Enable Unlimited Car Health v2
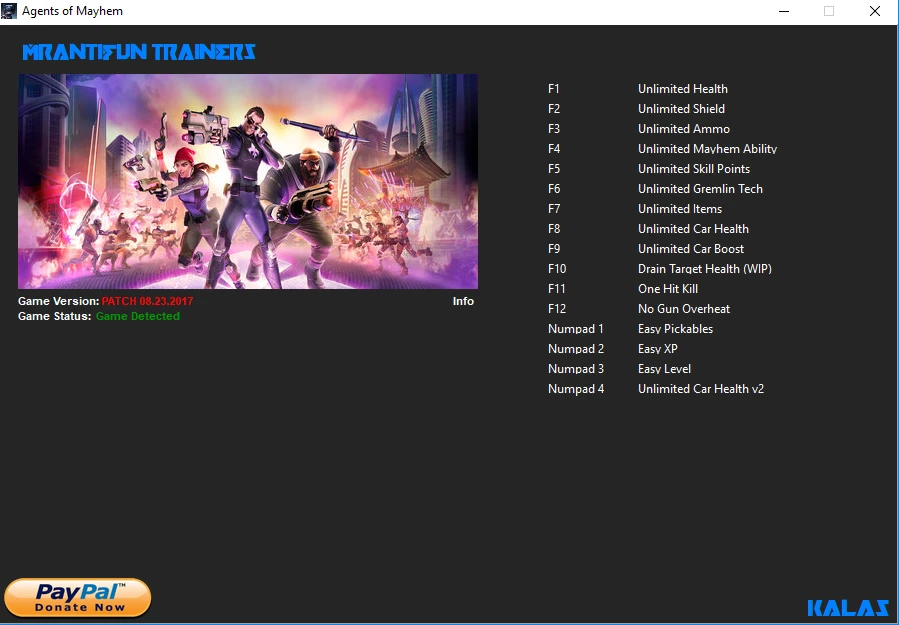 (x=701, y=388)
